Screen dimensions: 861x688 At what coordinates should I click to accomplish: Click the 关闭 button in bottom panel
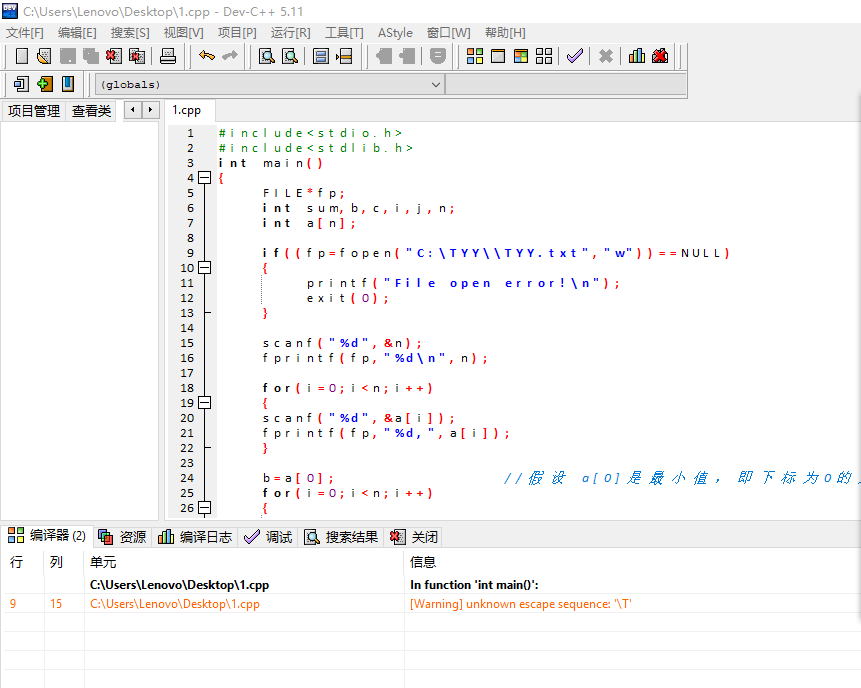[414, 537]
